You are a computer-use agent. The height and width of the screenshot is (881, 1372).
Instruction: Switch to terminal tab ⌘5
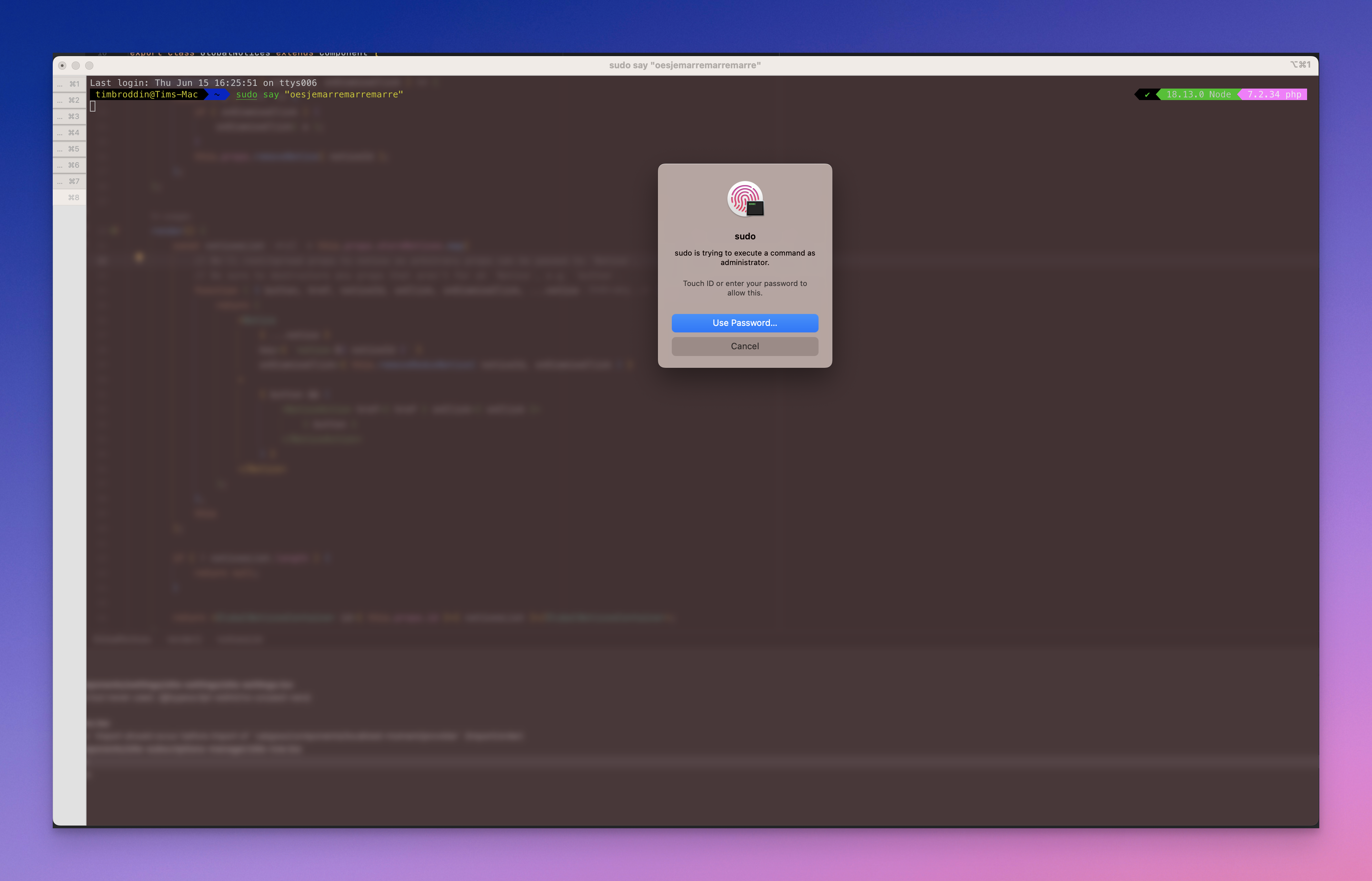pyautogui.click(x=69, y=149)
